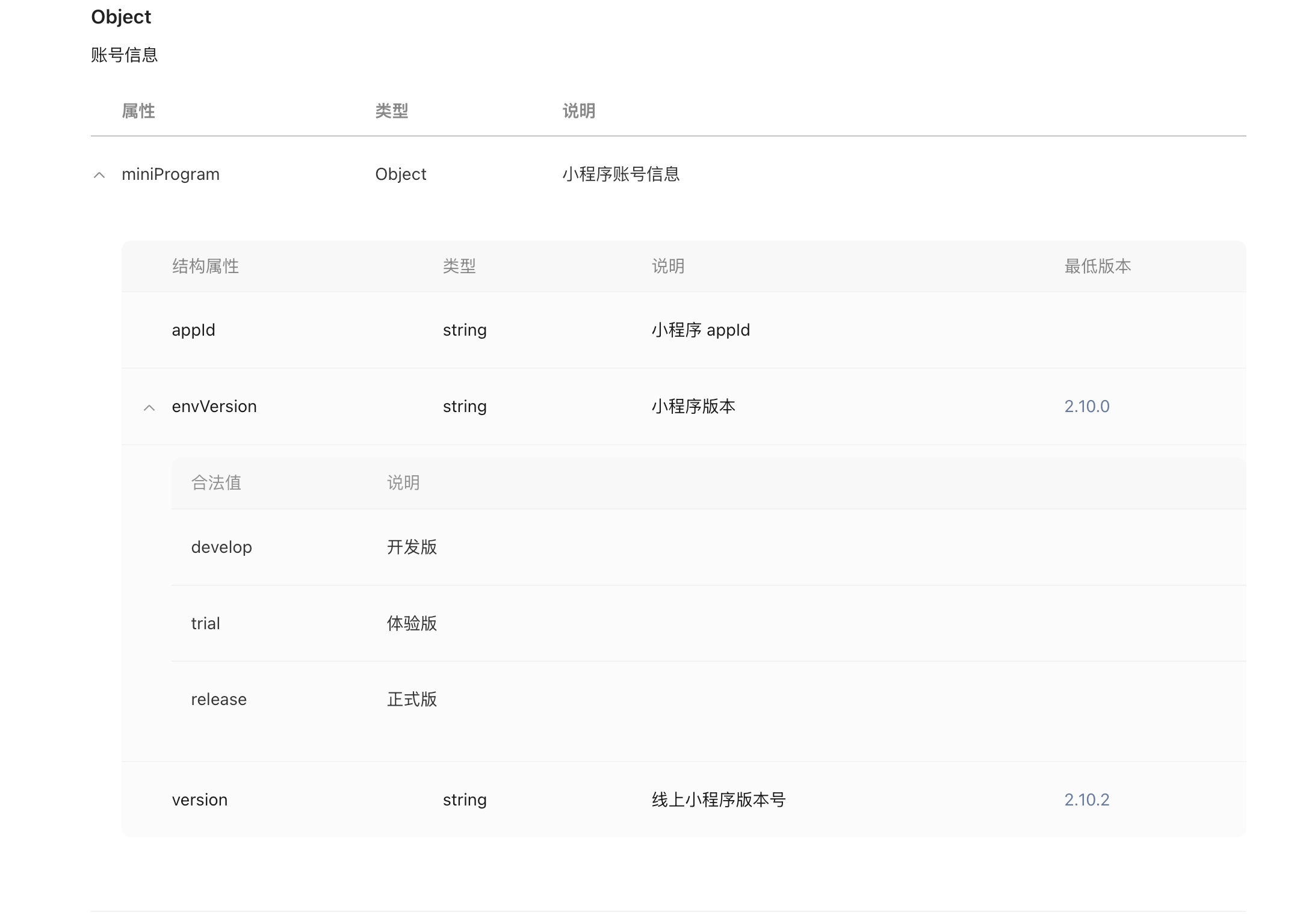Click the 小程序账号信息 description text
Image resolution: width=1306 pixels, height=924 pixels.
pyautogui.click(x=621, y=174)
